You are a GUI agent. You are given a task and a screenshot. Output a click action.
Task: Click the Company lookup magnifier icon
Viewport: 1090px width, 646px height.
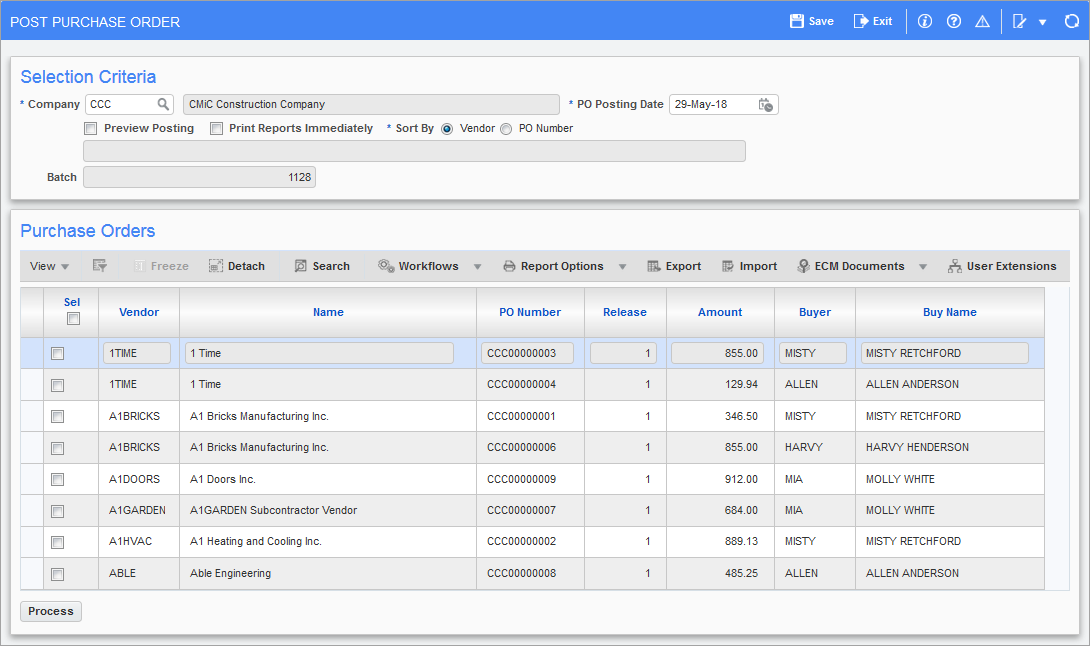click(x=163, y=104)
